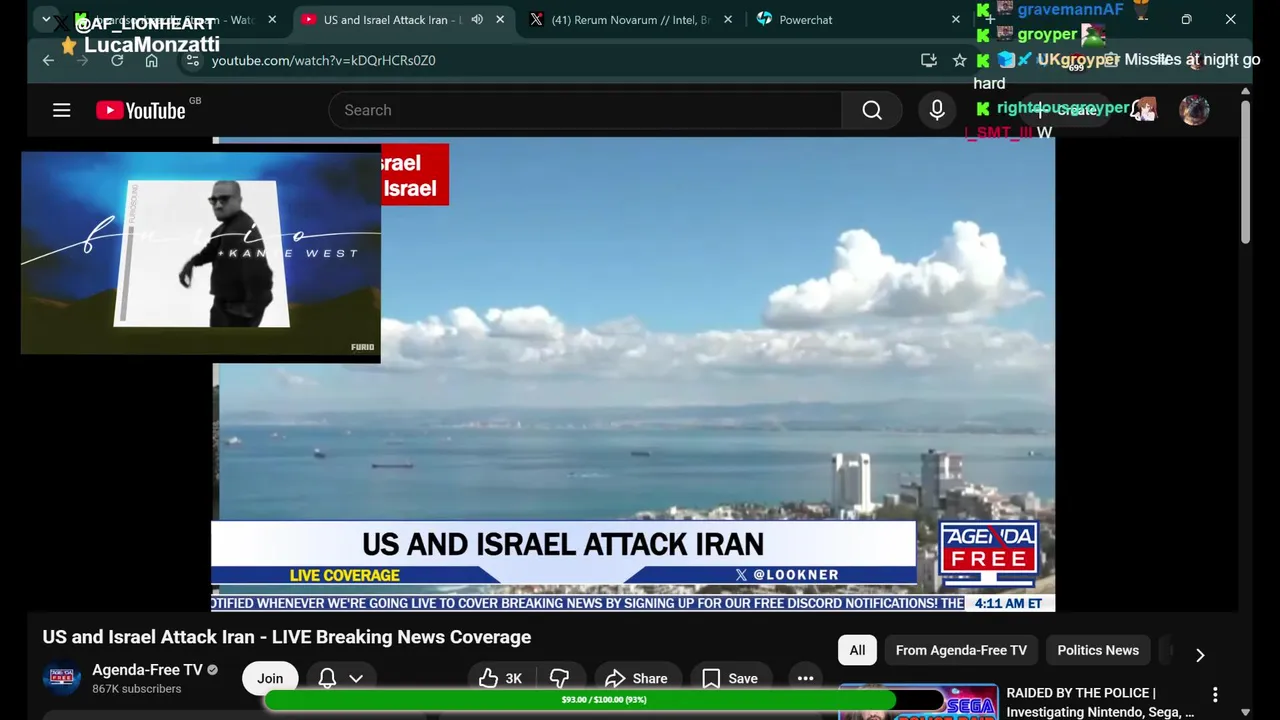The width and height of the screenshot is (1280, 720).
Task: Click UKgroyper chat username
Action: point(1078,60)
